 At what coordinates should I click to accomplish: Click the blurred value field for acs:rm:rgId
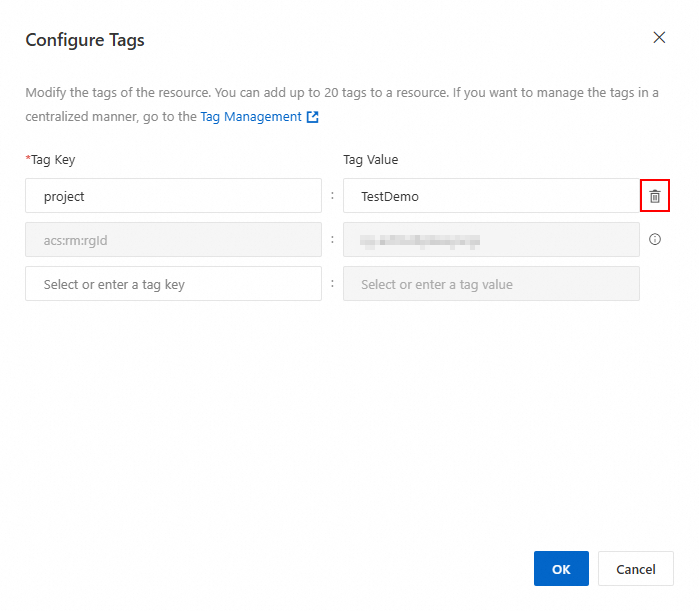pos(490,240)
